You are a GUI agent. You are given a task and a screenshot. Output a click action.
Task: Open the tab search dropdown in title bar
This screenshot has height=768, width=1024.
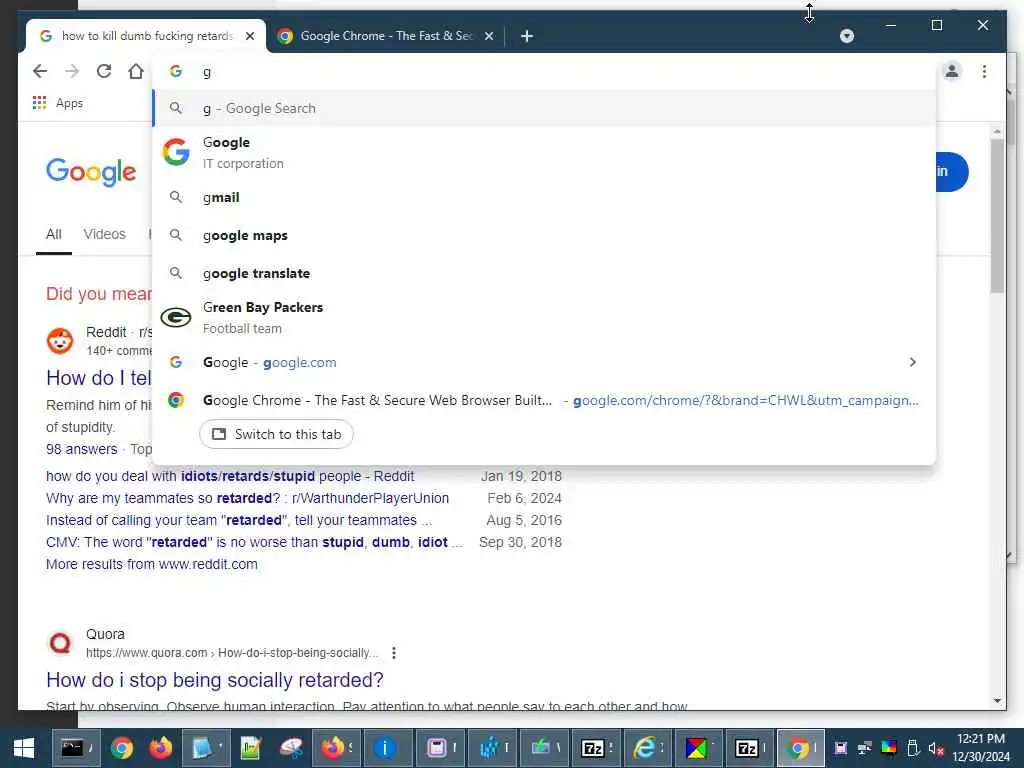(846, 36)
